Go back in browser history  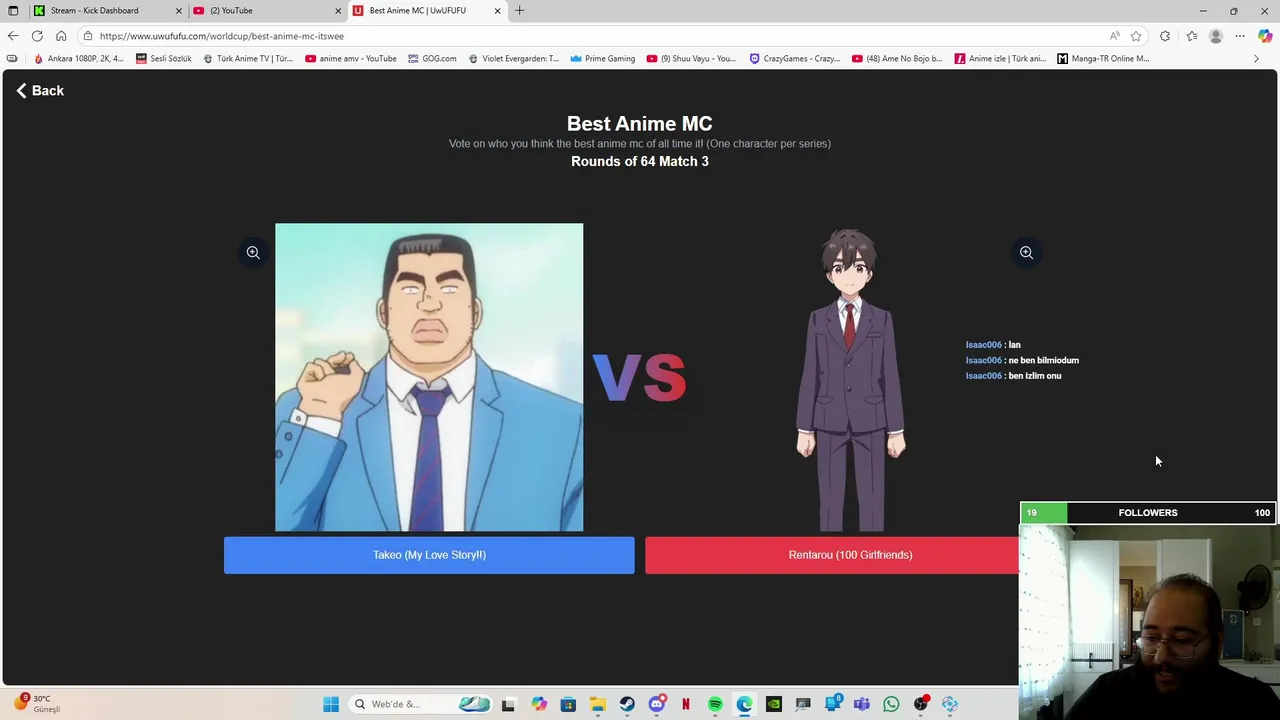click(x=13, y=36)
